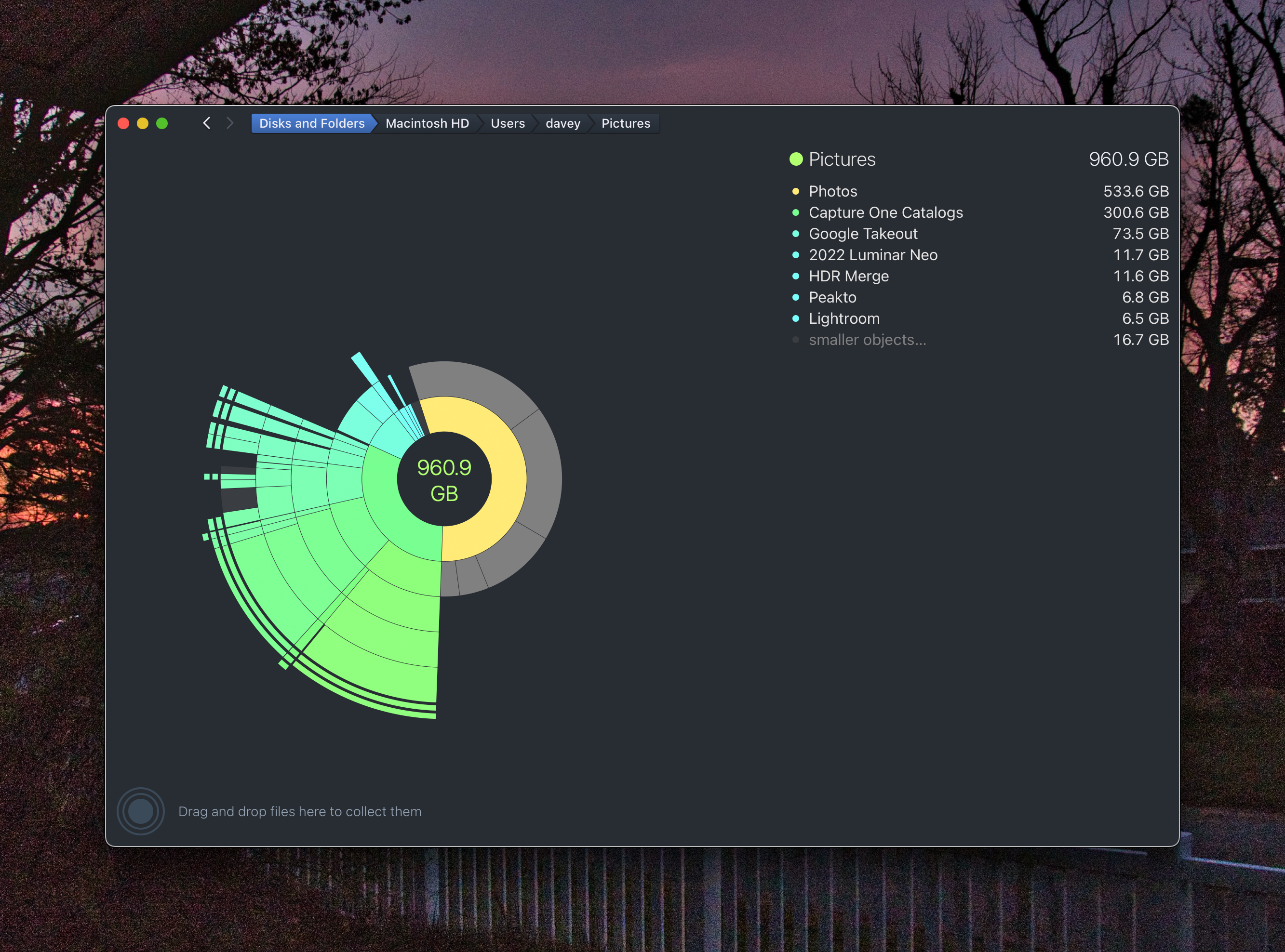Expand the smaller objects entry
The image size is (1285, 952).
point(867,340)
